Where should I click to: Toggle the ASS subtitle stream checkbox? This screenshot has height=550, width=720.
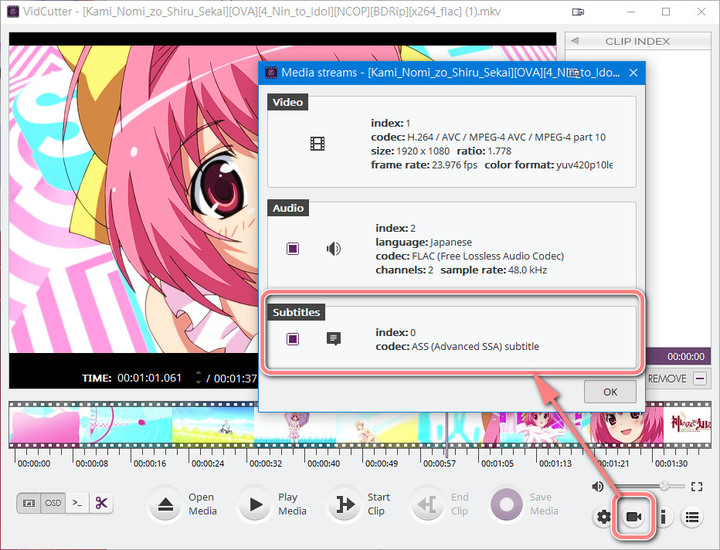coord(292,339)
